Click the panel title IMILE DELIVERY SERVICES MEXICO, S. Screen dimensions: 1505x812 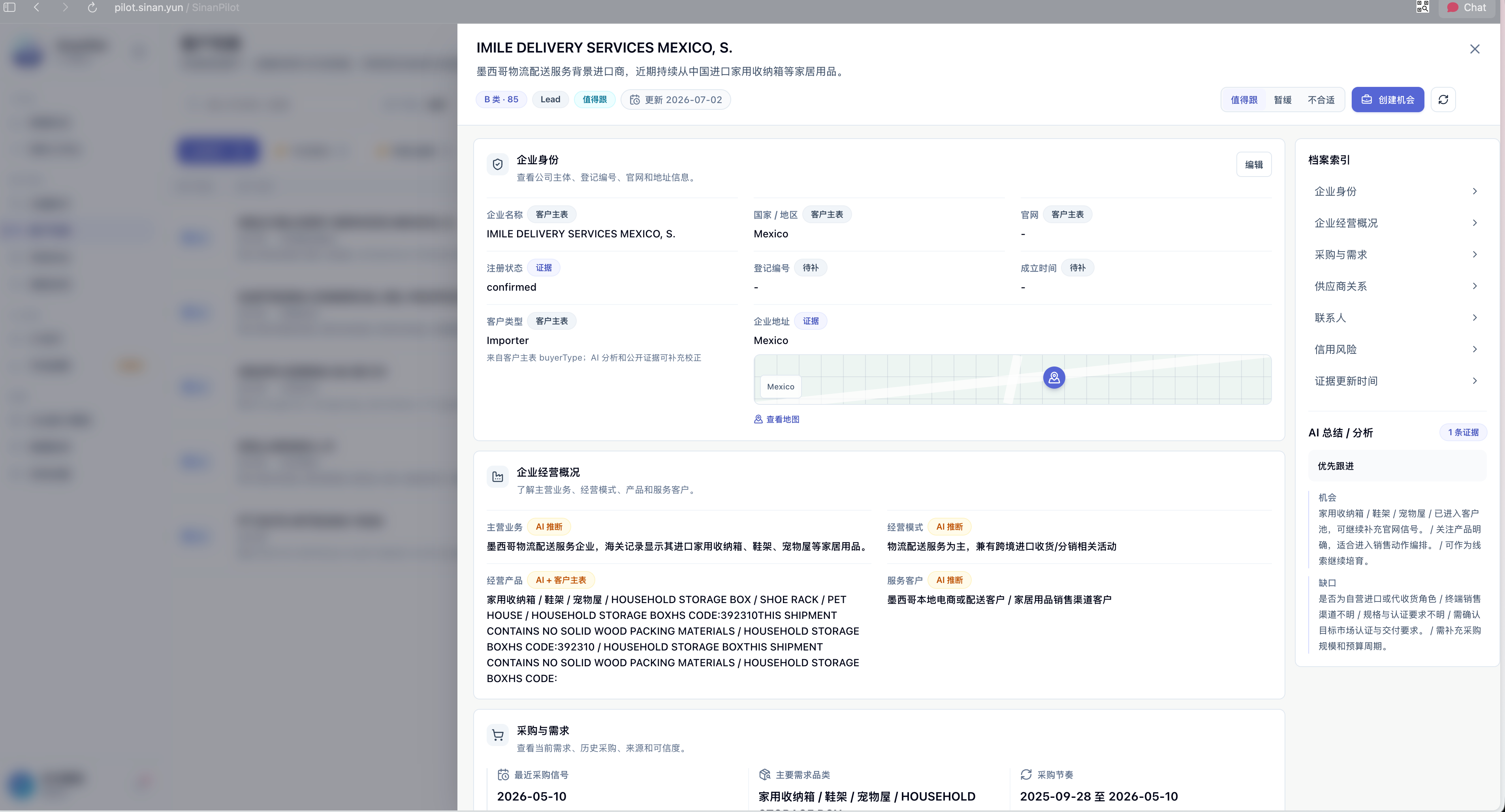click(x=604, y=48)
